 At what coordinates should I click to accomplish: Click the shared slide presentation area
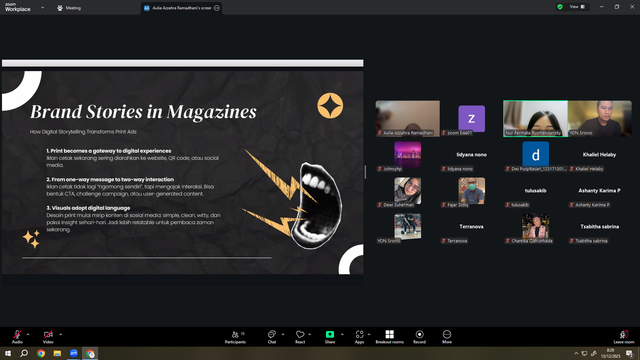tap(182, 172)
